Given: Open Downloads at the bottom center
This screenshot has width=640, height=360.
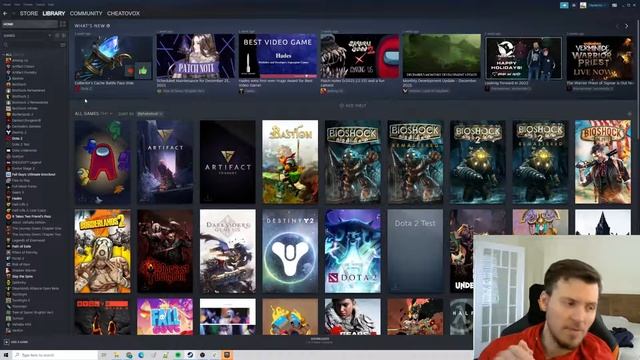Looking at the screenshot, I should point(320,340).
